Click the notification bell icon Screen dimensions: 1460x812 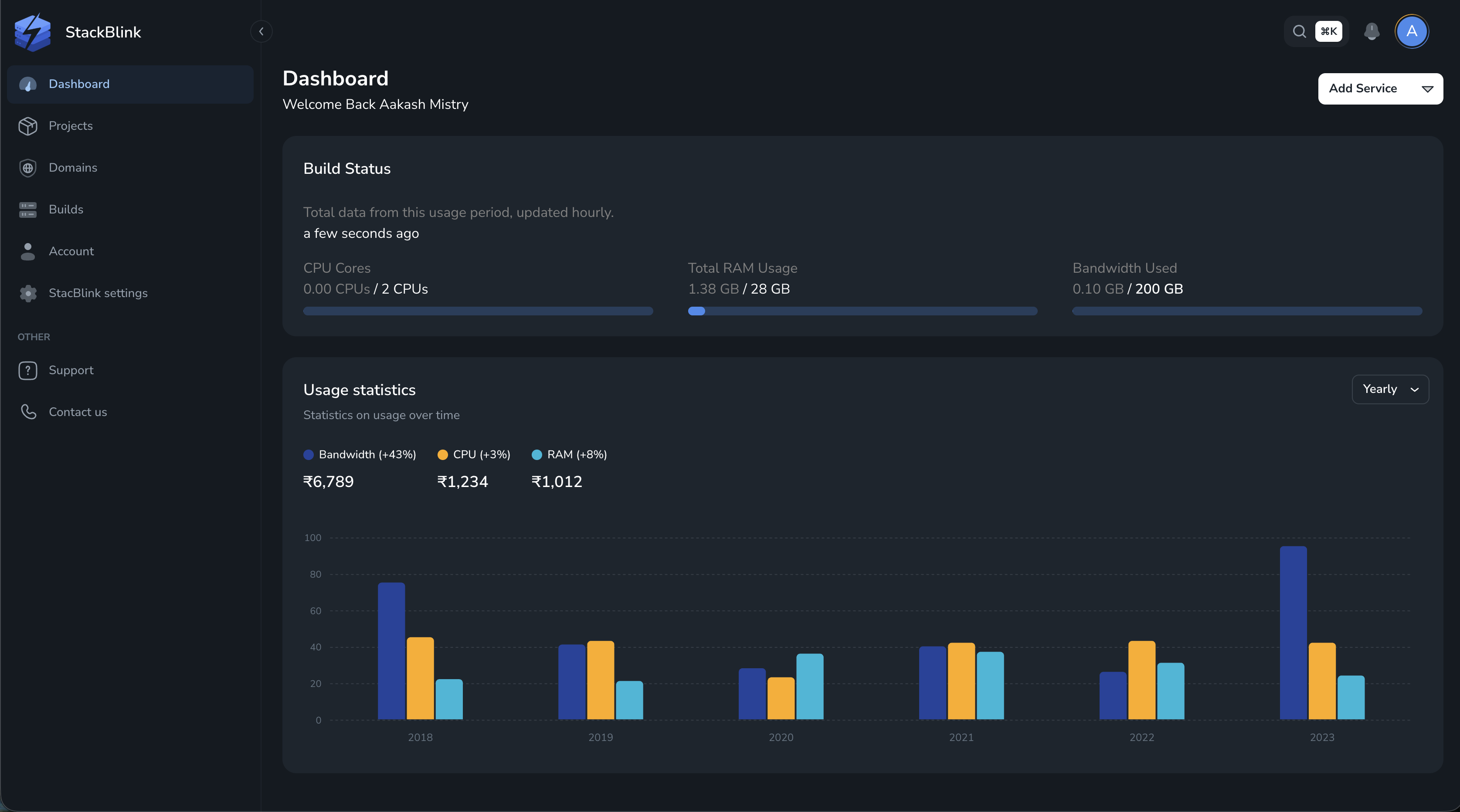point(1371,31)
